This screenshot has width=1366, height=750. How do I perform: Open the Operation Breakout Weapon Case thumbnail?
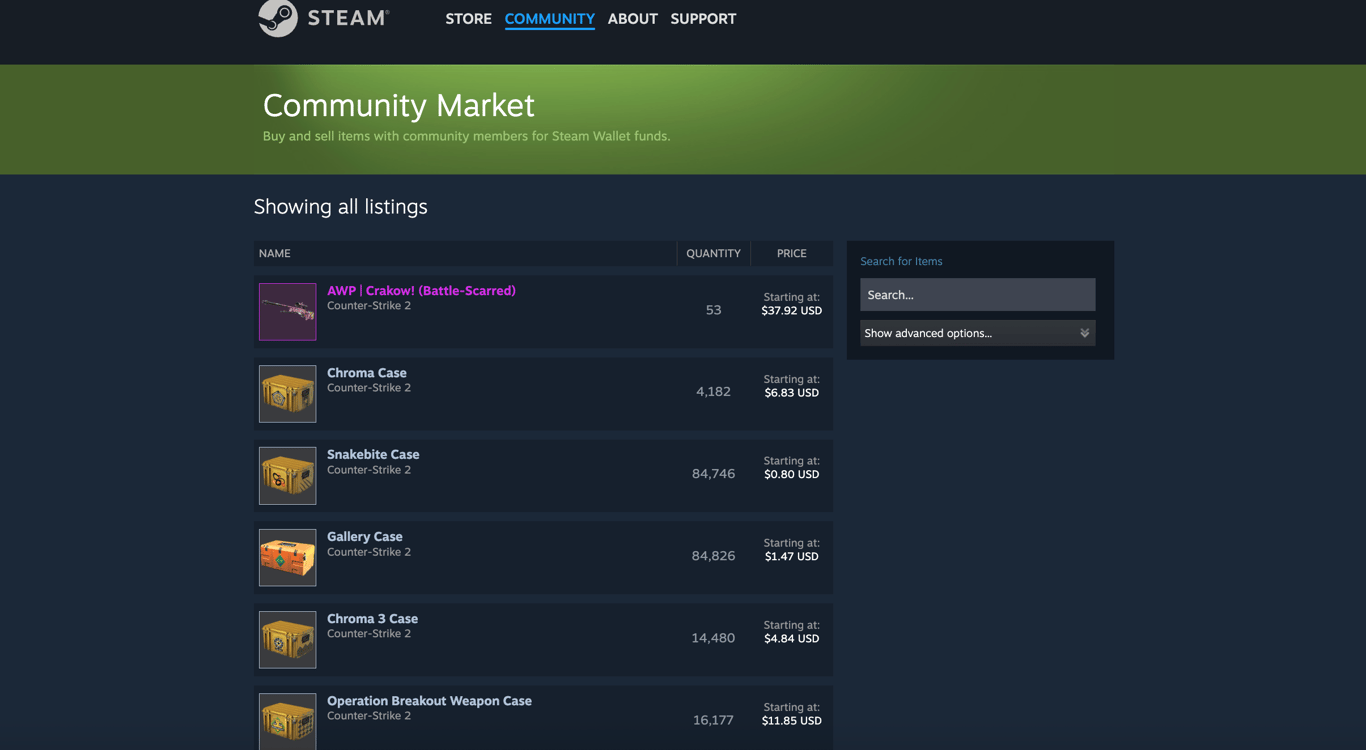tap(288, 721)
